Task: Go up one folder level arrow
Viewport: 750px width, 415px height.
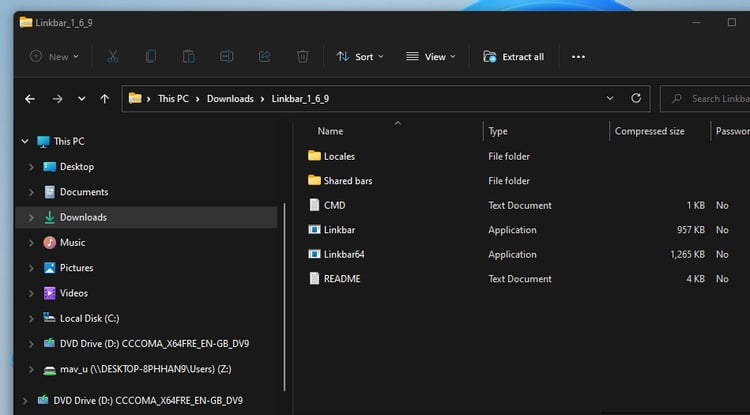Action: point(104,99)
